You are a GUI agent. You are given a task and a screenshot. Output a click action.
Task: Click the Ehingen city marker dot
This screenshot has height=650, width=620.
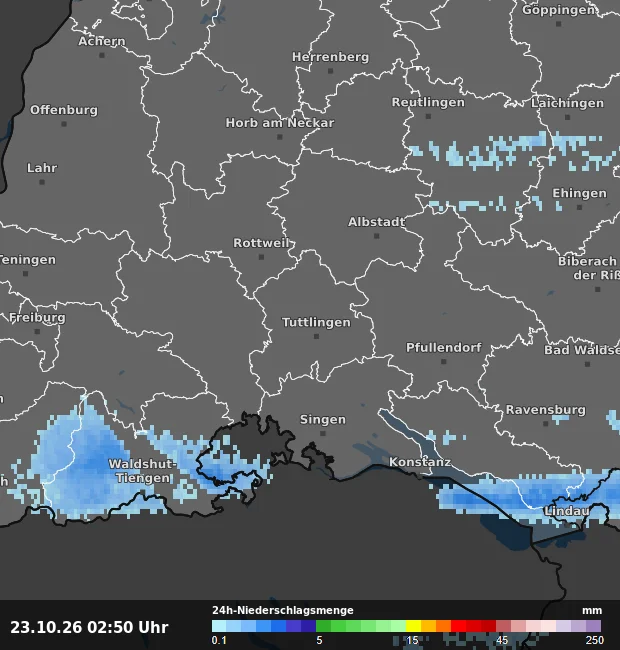tap(579, 207)
